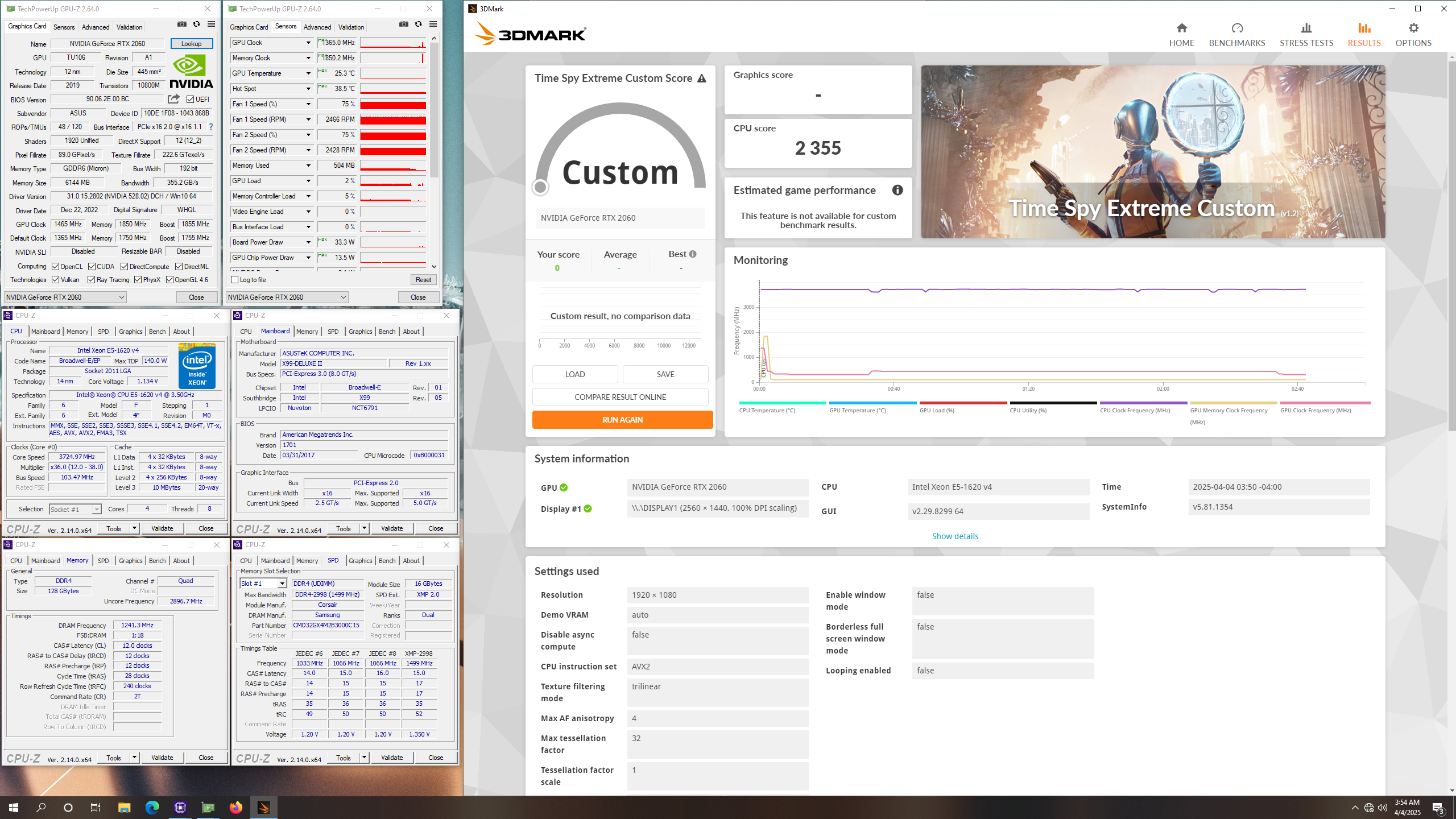Image resolution: width=1456 pixels, height=819 pixels.
Task: Click COMPARE RESULT ONLINE button
Action: pyautogui.click(x=620, y=397)
